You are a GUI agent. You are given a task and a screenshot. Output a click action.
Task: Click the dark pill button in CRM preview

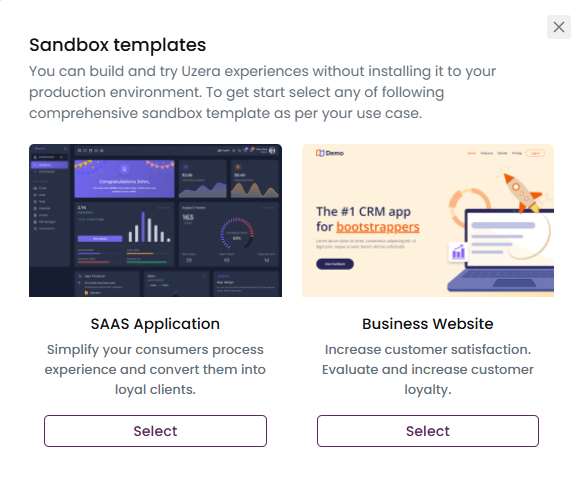335,264
